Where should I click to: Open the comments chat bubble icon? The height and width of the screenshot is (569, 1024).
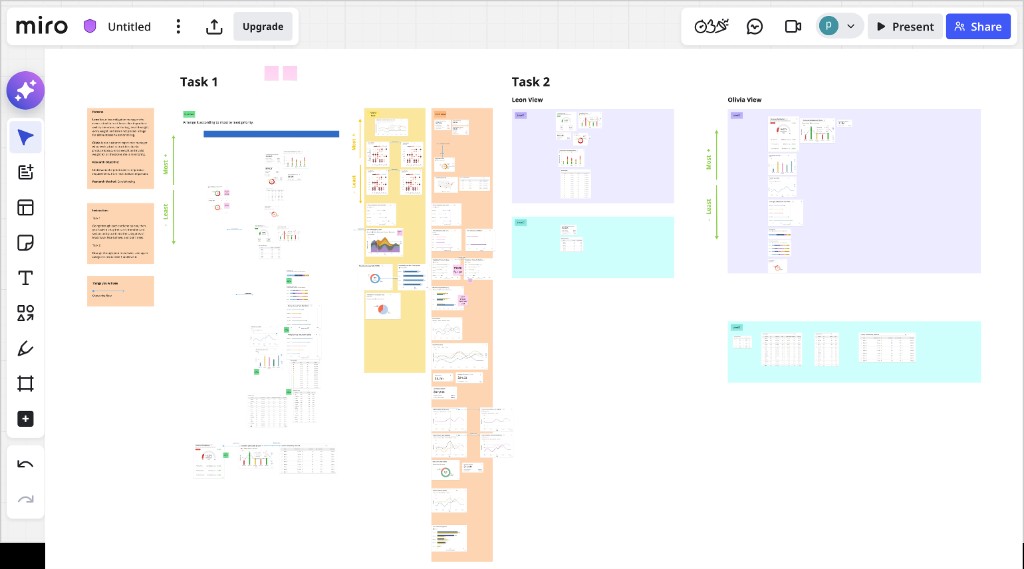tap(754, 26)
